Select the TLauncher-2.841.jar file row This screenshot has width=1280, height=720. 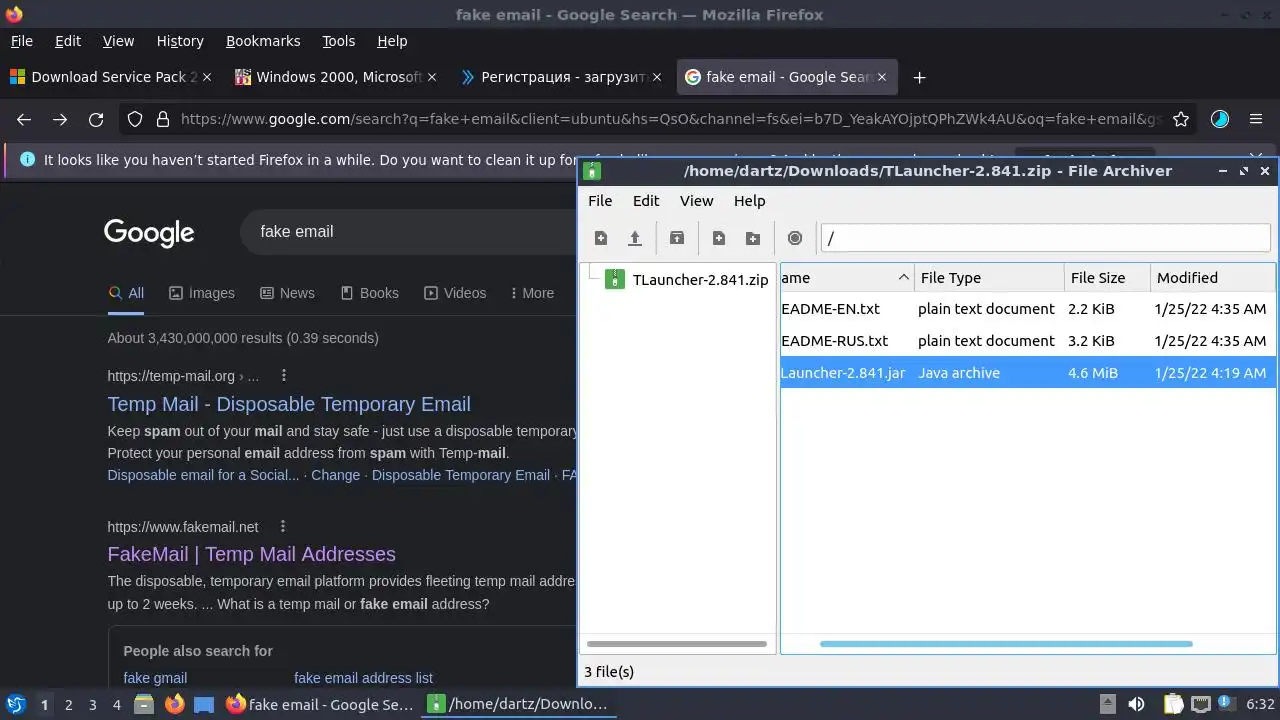[x=1027, y=373]
